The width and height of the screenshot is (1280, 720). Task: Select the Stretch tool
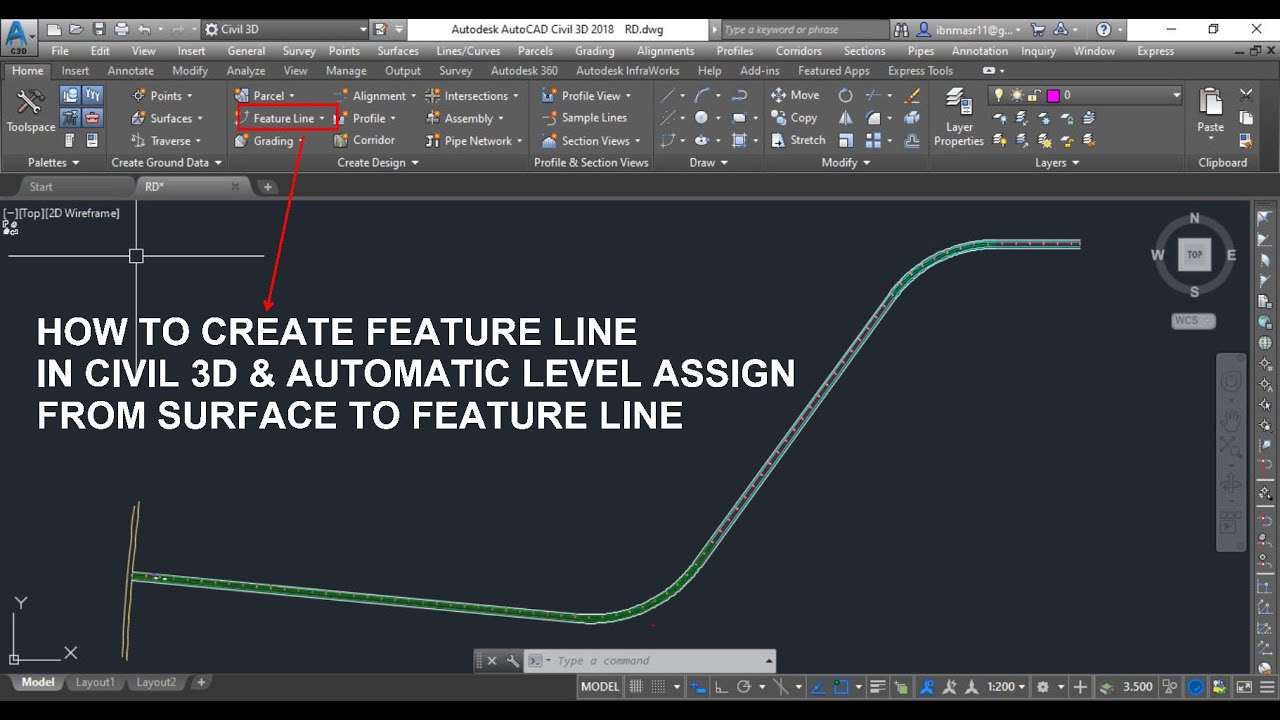tap(799, 141)
